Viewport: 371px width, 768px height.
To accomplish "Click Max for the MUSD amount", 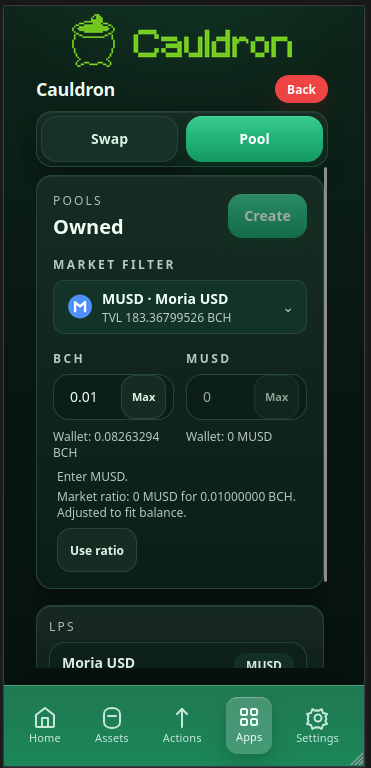I will tap(276, 397).
